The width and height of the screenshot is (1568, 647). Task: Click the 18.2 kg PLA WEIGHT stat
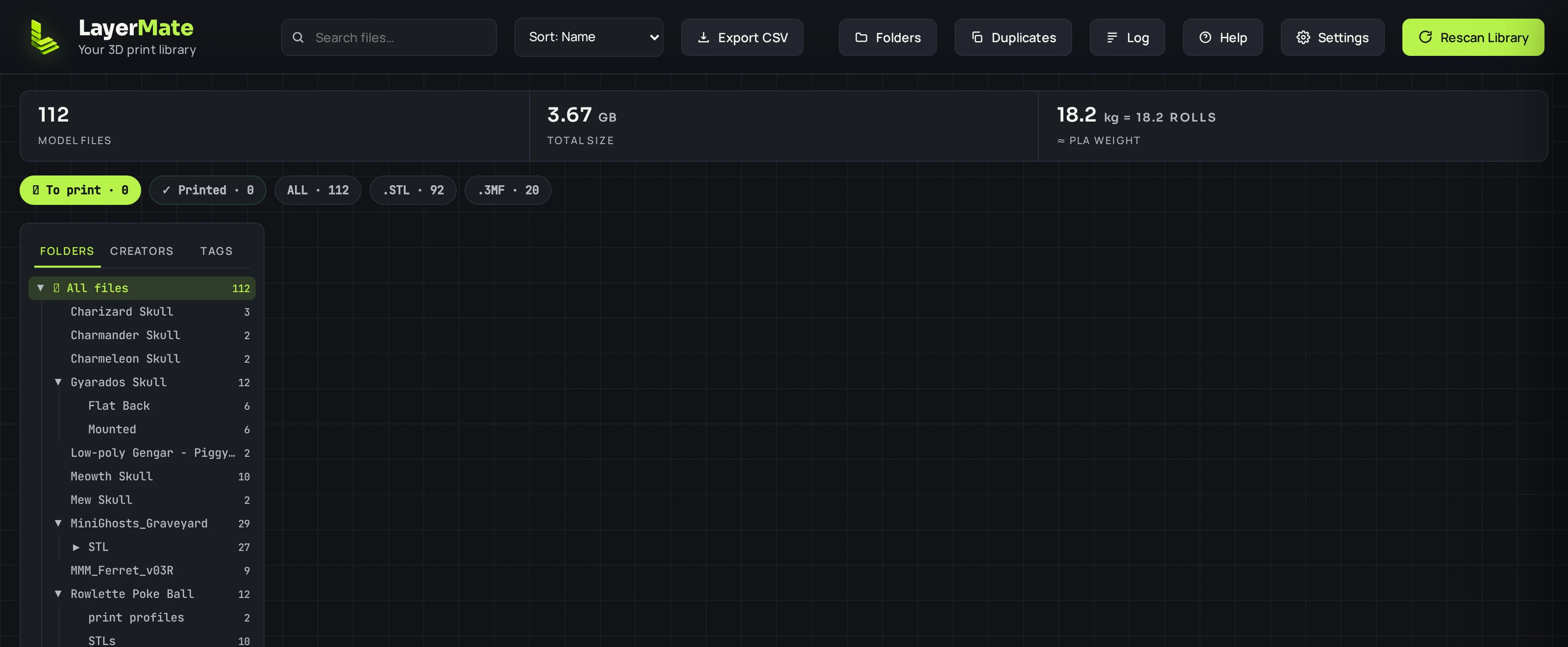1293,126
